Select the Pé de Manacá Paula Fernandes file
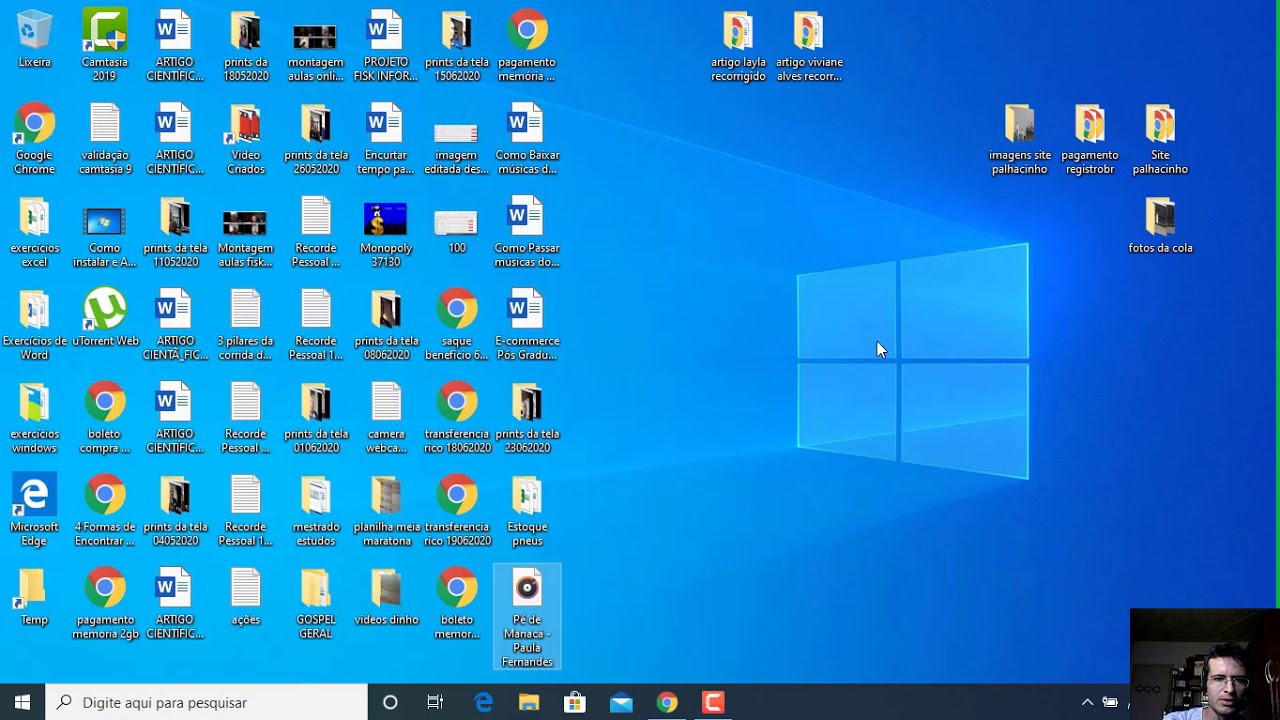This screenshot has height=720, width=1280. pyautogui.click(x=527, y=617)
